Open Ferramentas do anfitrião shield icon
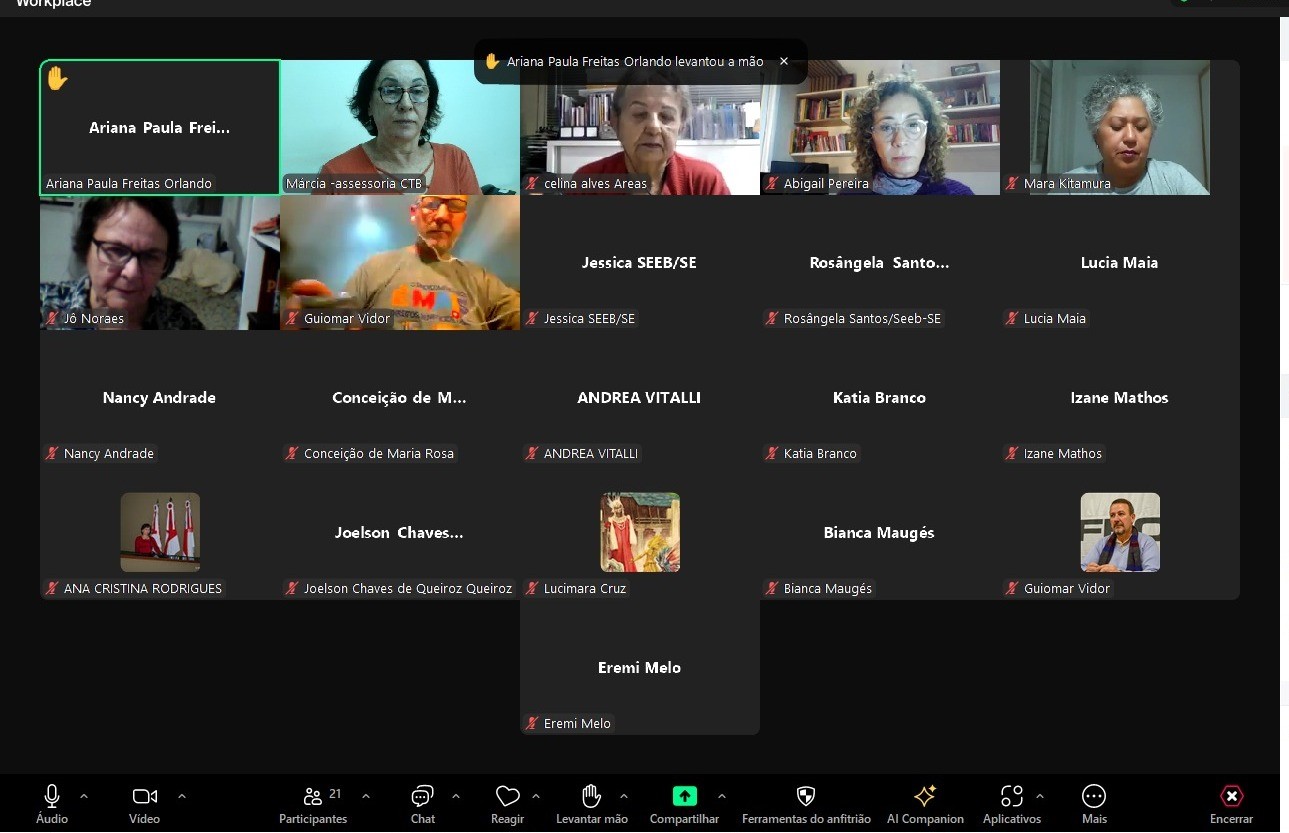Viewport: 1289px width, 833px height. pyautogui.click(x=805, y=797)
